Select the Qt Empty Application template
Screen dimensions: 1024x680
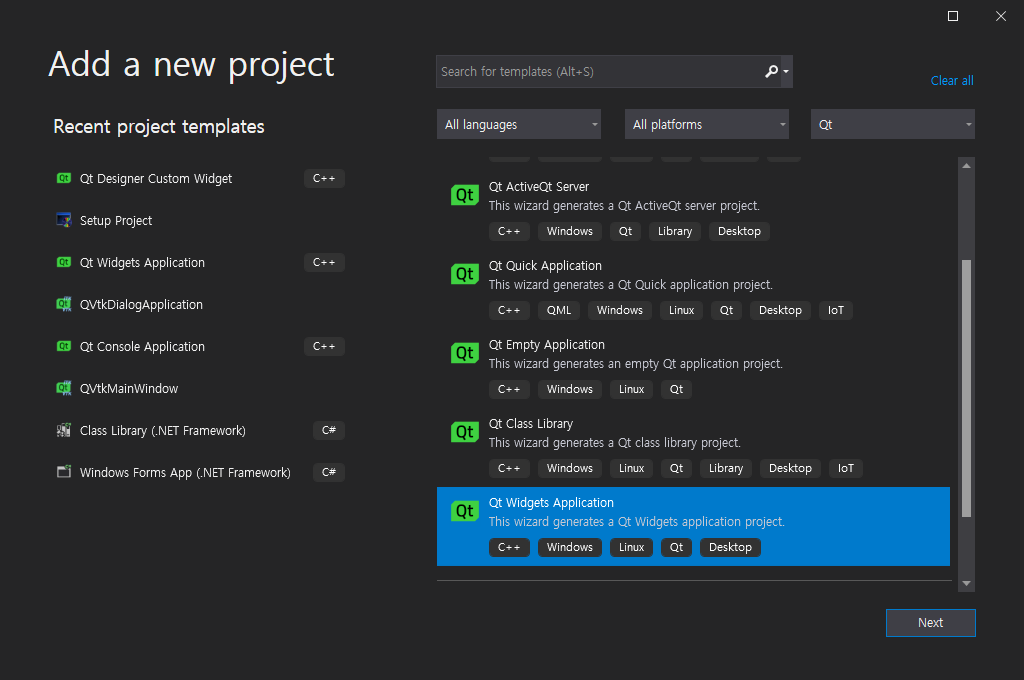[693, 367]
